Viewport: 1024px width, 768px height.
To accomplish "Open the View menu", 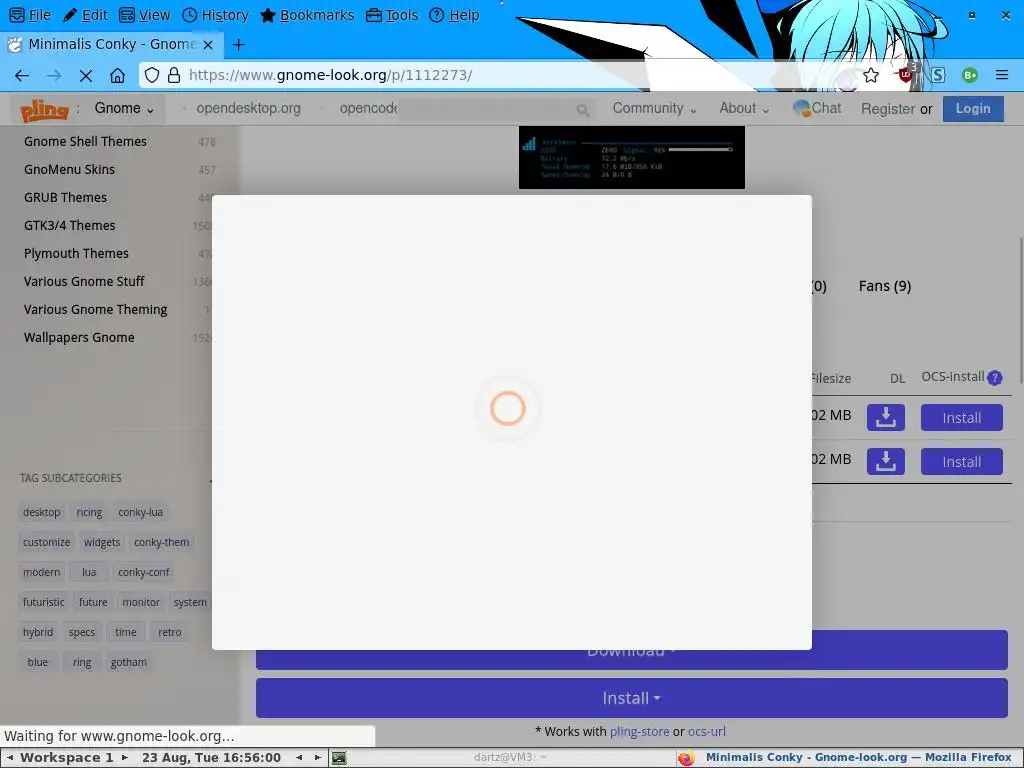I will (x=145, y=15).
